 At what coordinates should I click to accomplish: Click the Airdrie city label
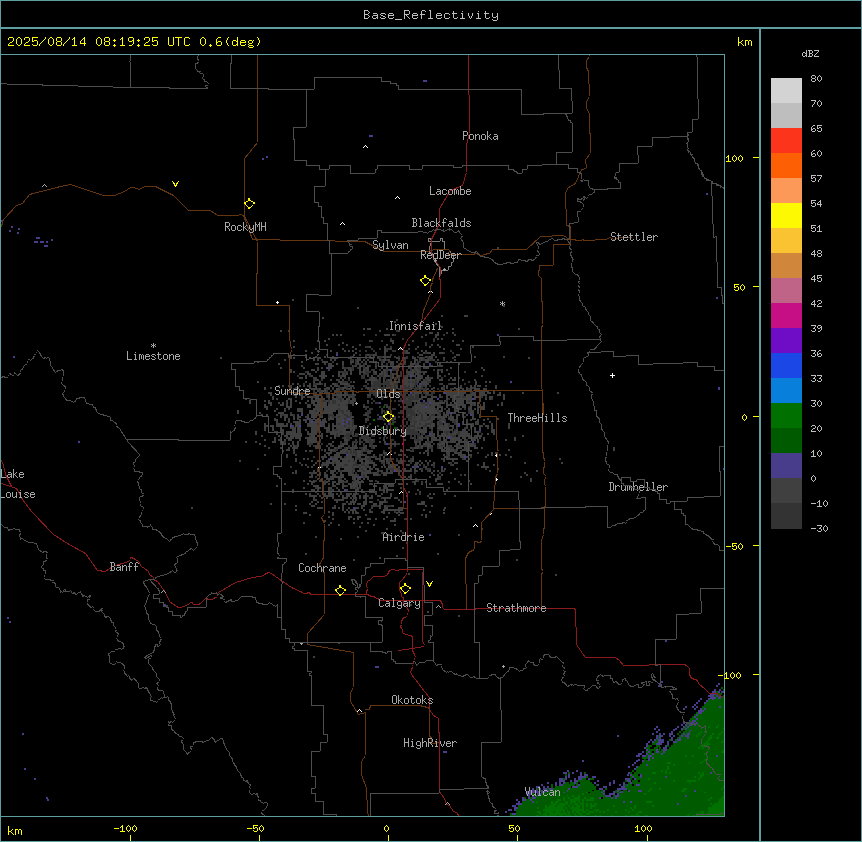click(404, 537)
